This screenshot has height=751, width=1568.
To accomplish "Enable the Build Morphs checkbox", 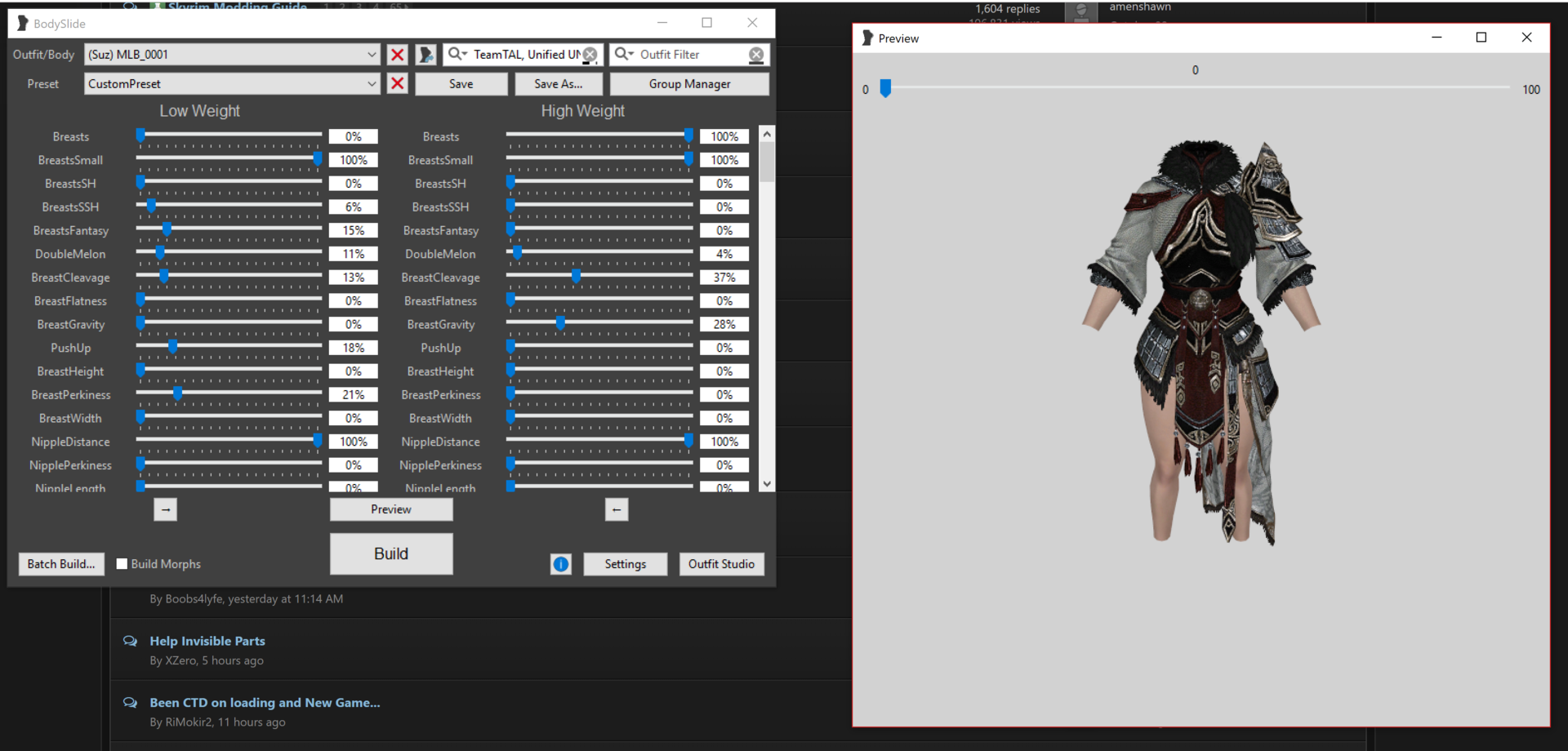I will tap(122, 564).
